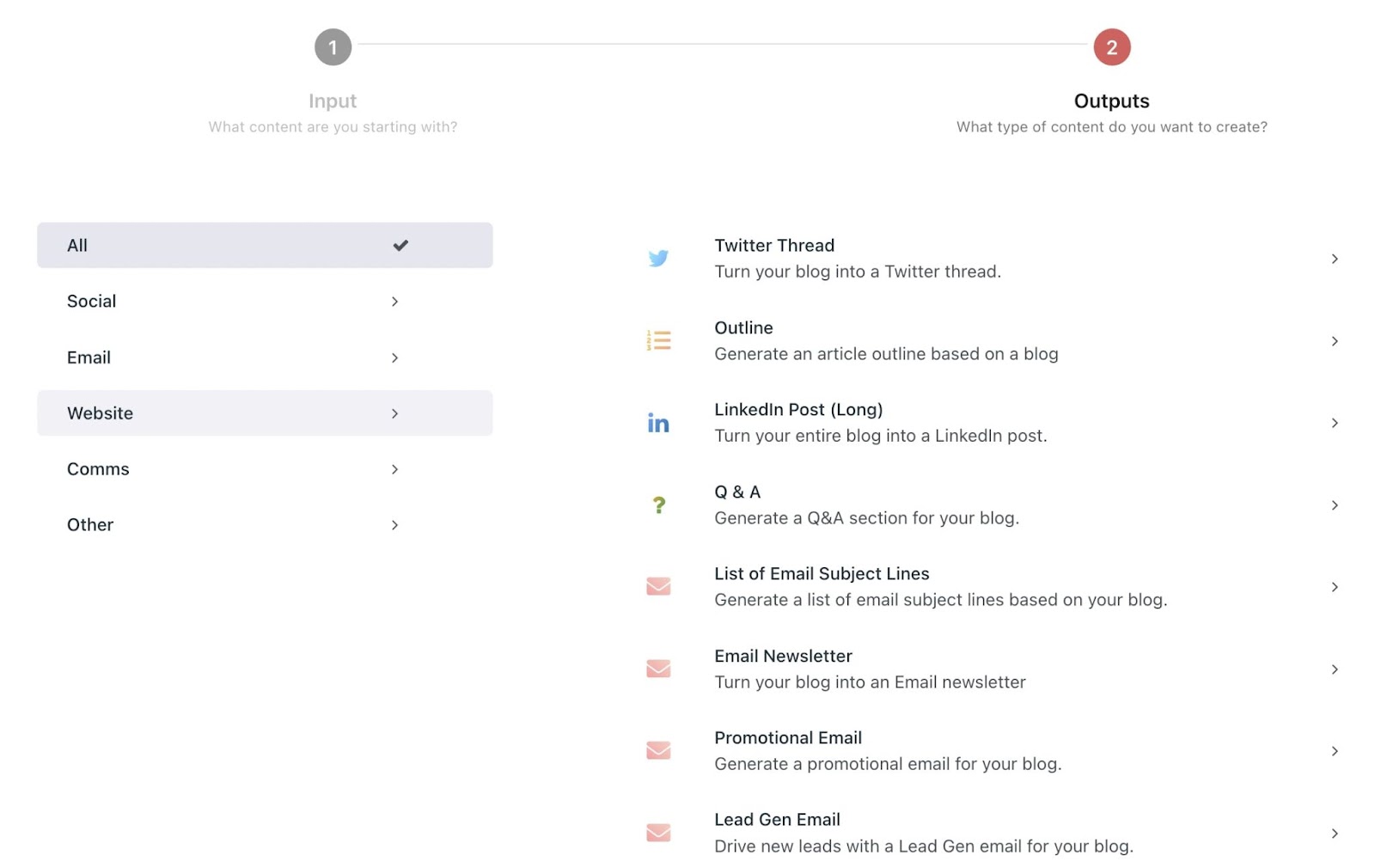1375x868 pixels.
Task: Expand the Website category chevron
Action: [x=394, y=413]
